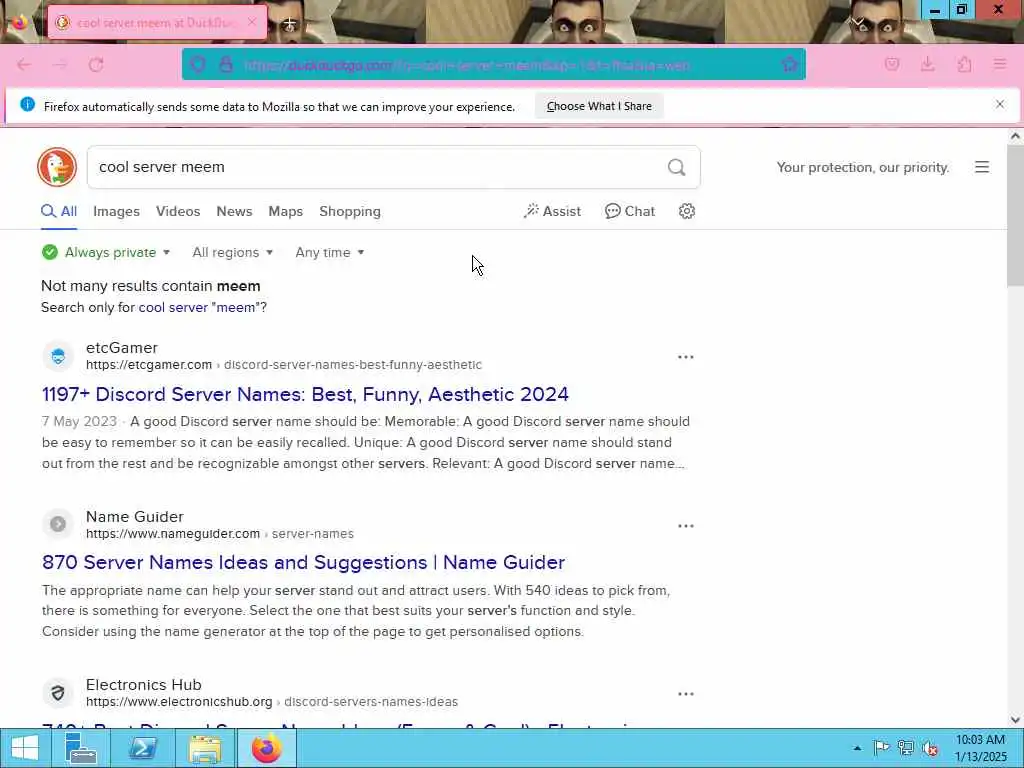
Task: Click the etcgamer.com URL
Action: pyautogui.click(x=149, y=364)
